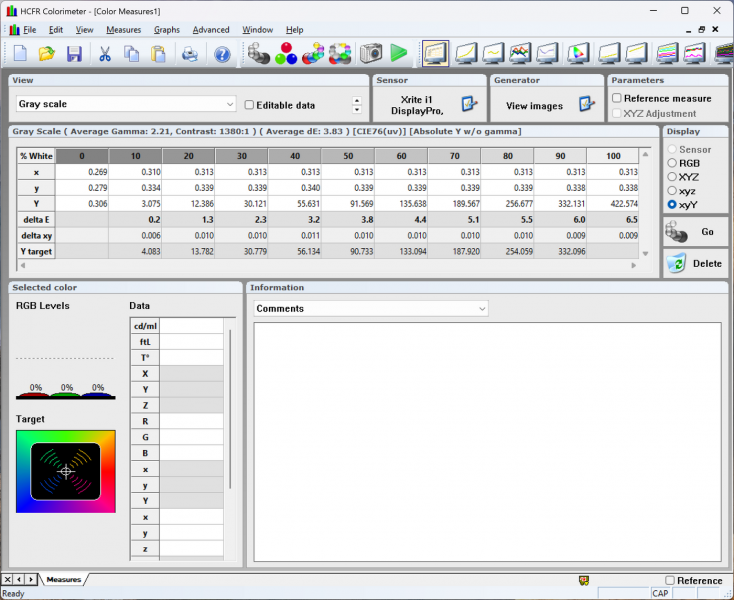The height and width of the screenshot is (600, 734).
Task: Click the Print toolbar icon
Action: click(189, 54)
